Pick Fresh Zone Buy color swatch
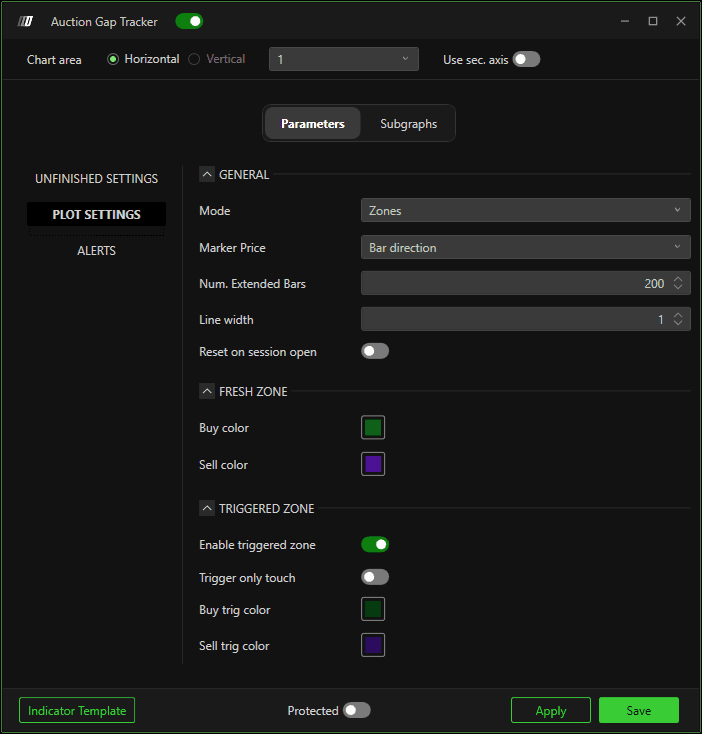 coord(373,427)
